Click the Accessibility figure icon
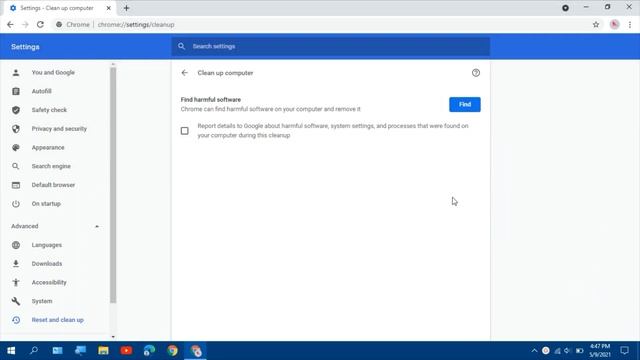The image size is (640, 360). 16,282
